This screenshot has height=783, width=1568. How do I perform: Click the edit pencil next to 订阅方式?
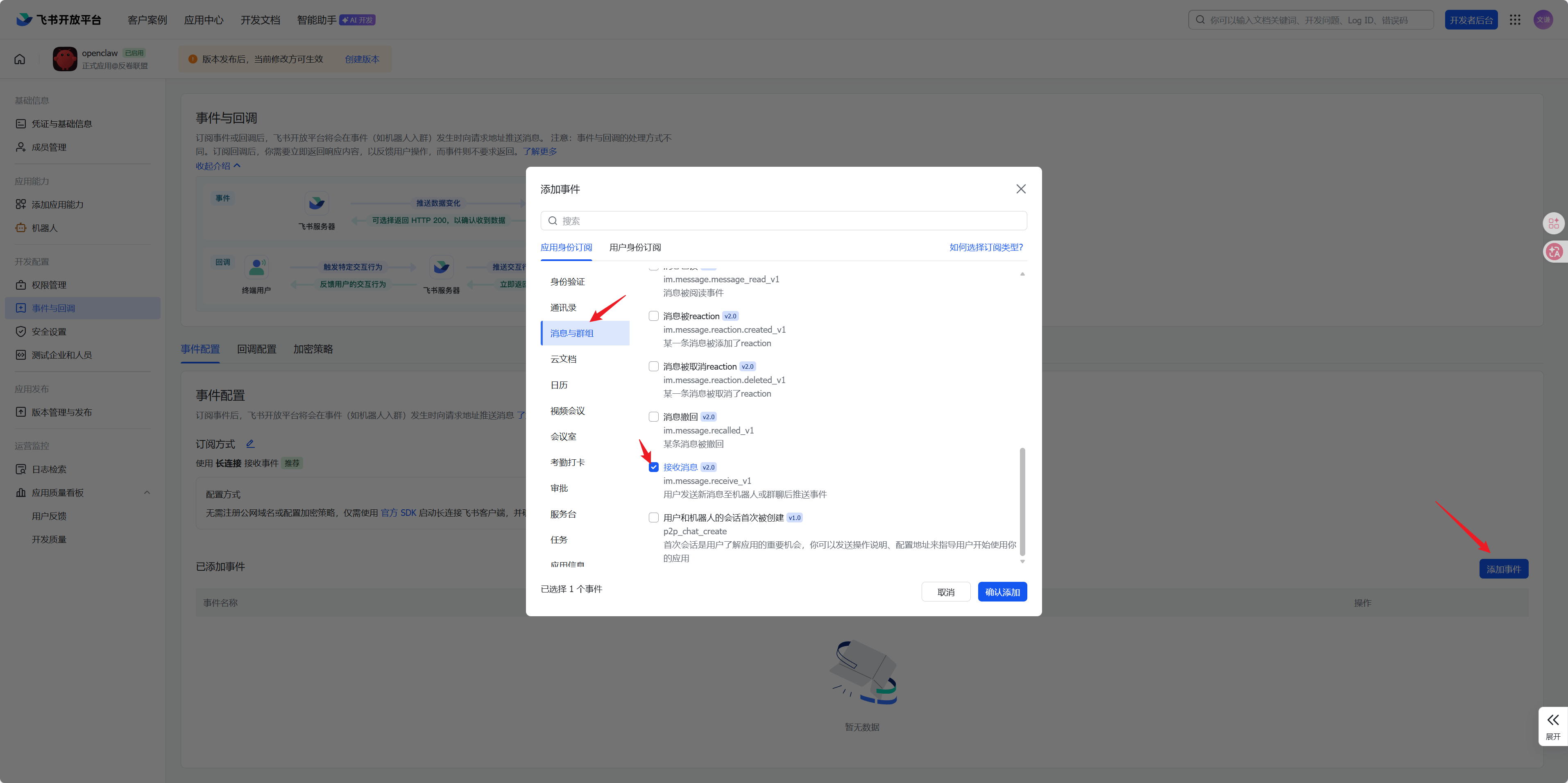(x=250, y=444)
